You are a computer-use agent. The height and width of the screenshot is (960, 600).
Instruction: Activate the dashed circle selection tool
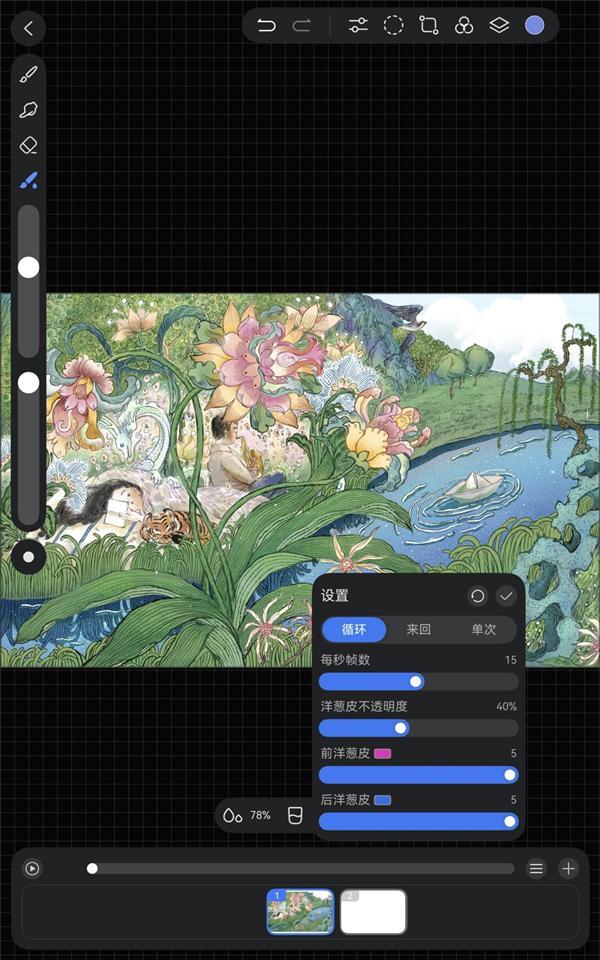pyautogui.click(x=394, y=26)
